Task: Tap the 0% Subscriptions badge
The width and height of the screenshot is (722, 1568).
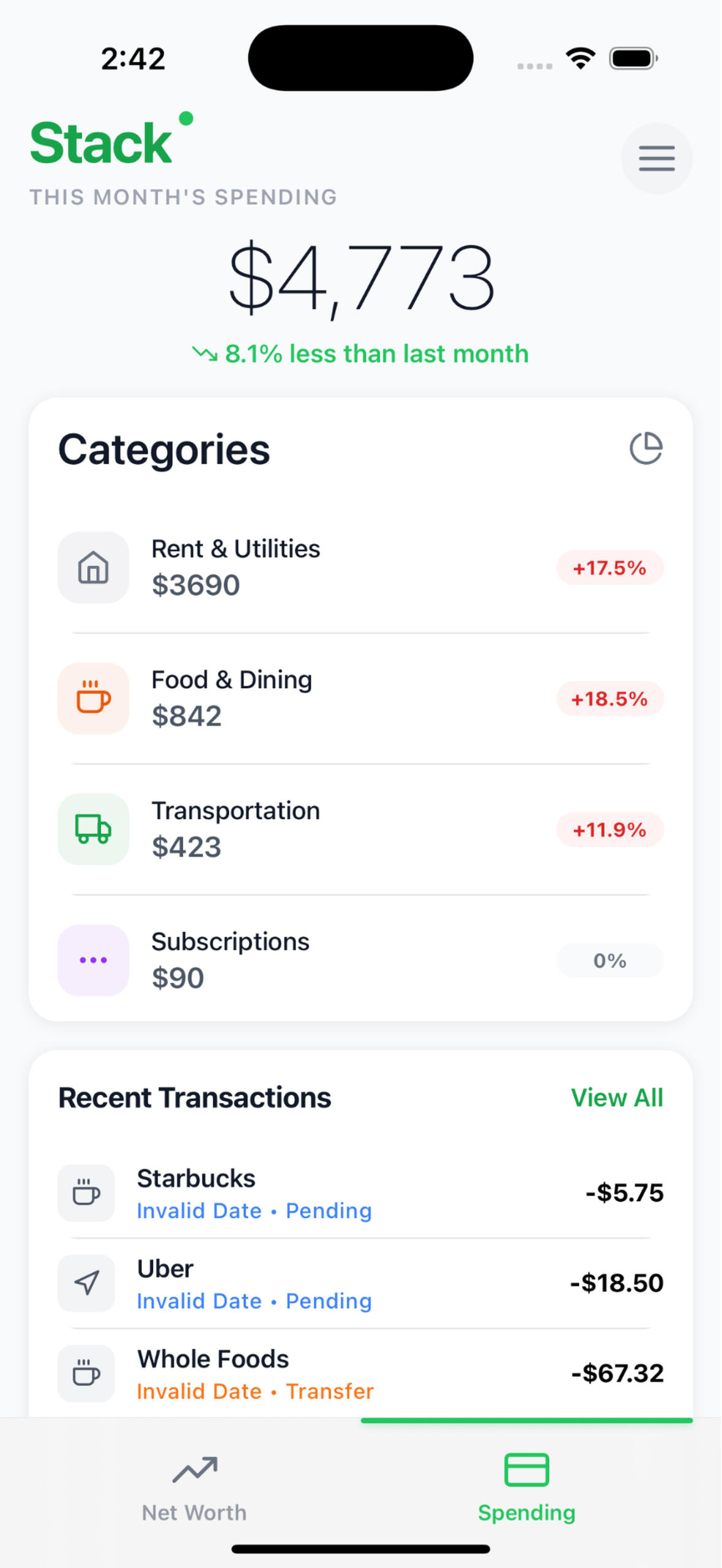Action: pyautogui.click(x=609, y=960)
